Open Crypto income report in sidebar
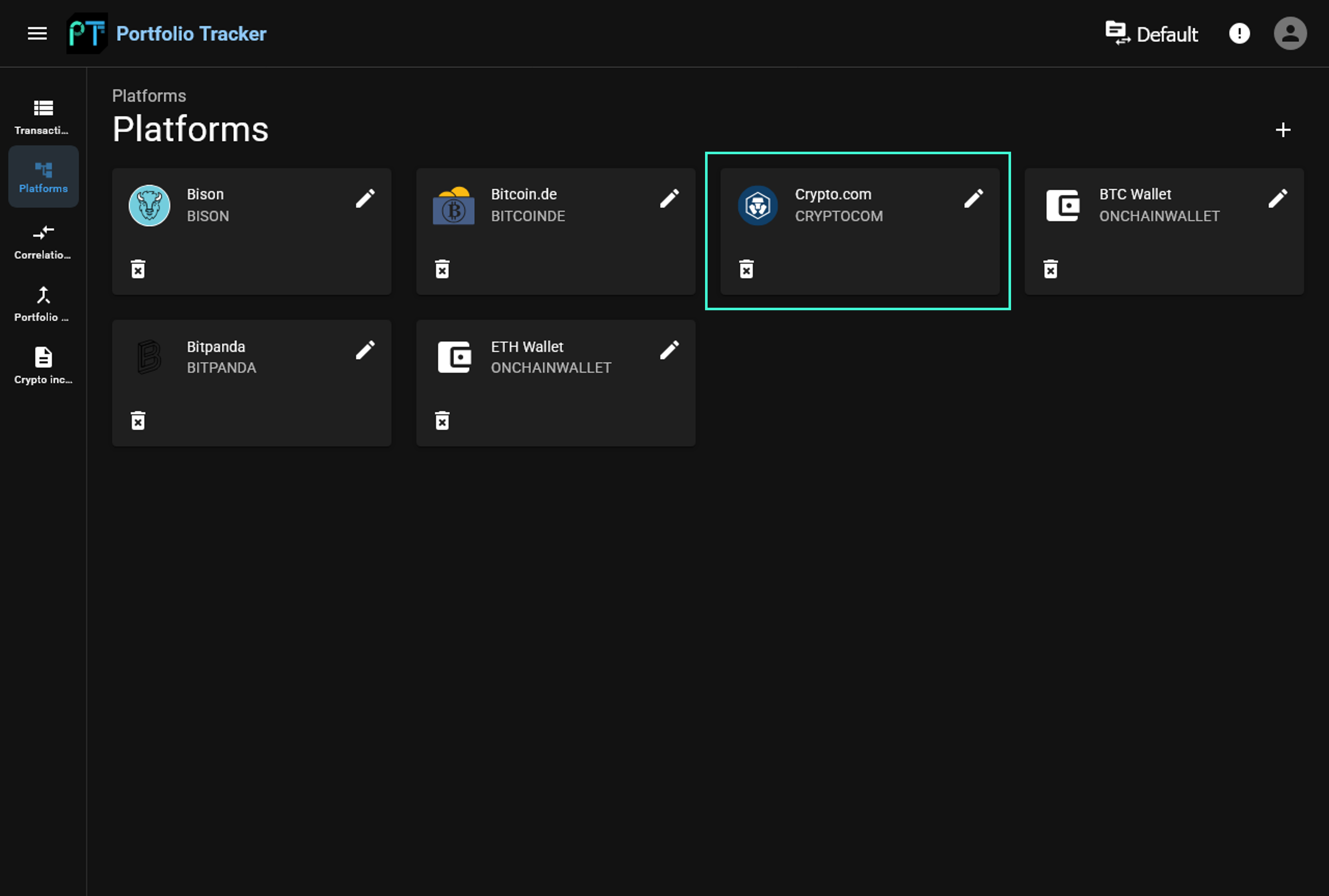Screen dimensions: 1329x896 coord(43,366)
